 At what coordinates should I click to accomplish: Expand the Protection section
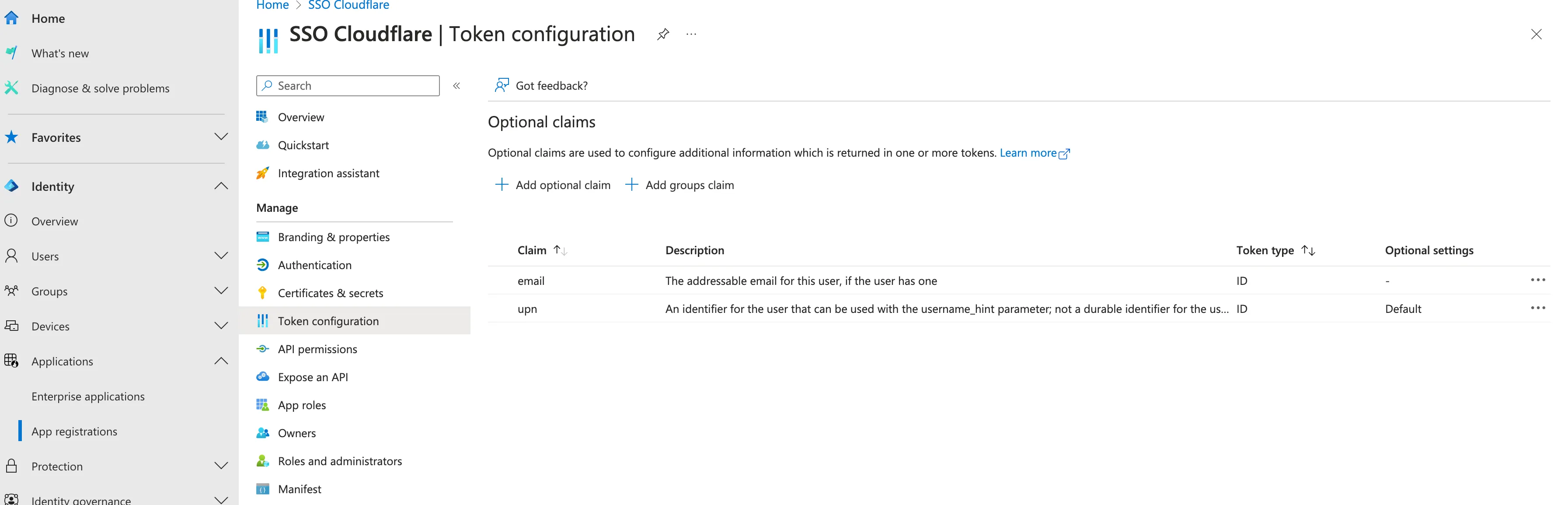click(221, 466)
